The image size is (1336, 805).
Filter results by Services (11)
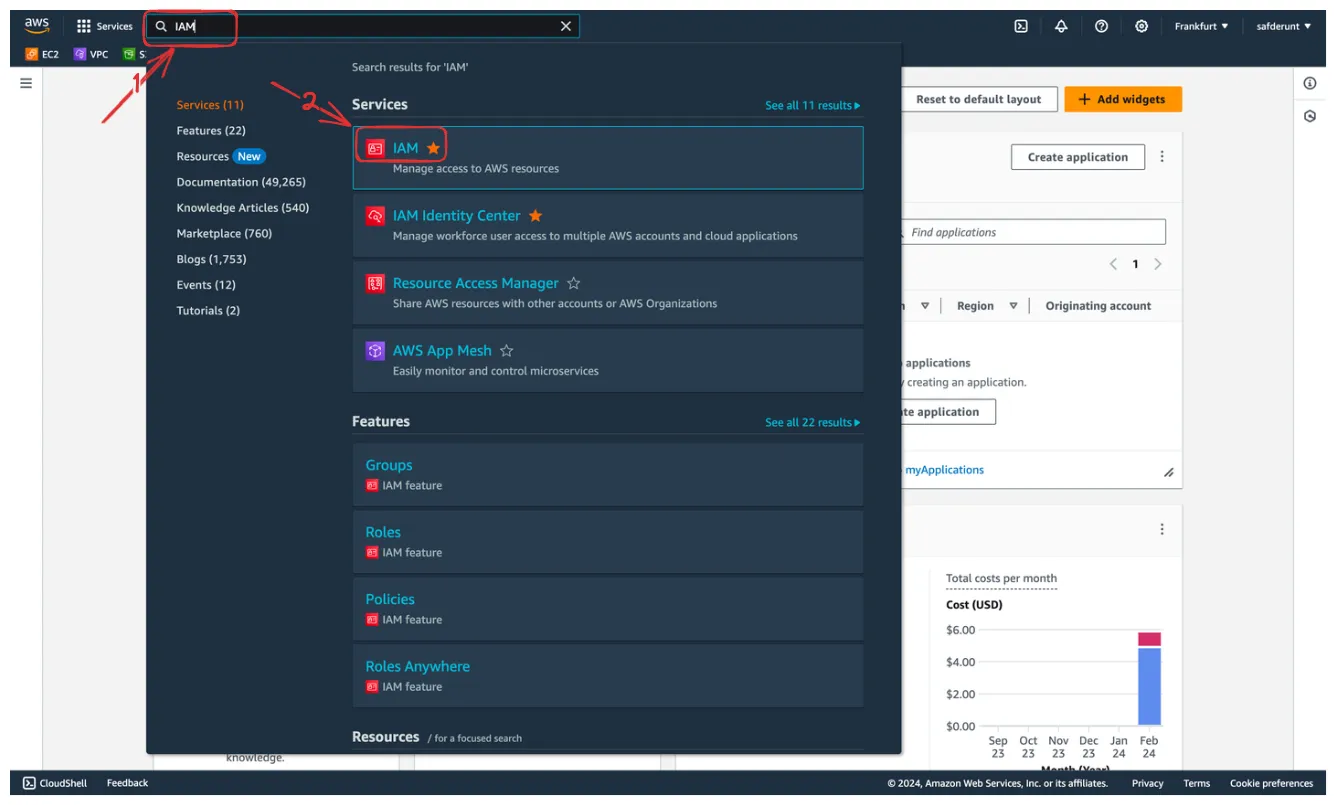coord(210,105)
